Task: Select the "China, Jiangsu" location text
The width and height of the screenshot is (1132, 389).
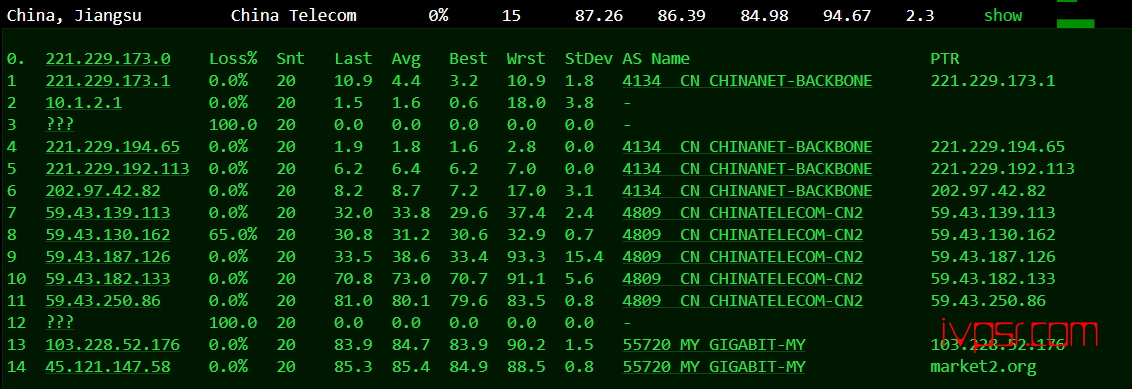Action: tap(74, 15)
